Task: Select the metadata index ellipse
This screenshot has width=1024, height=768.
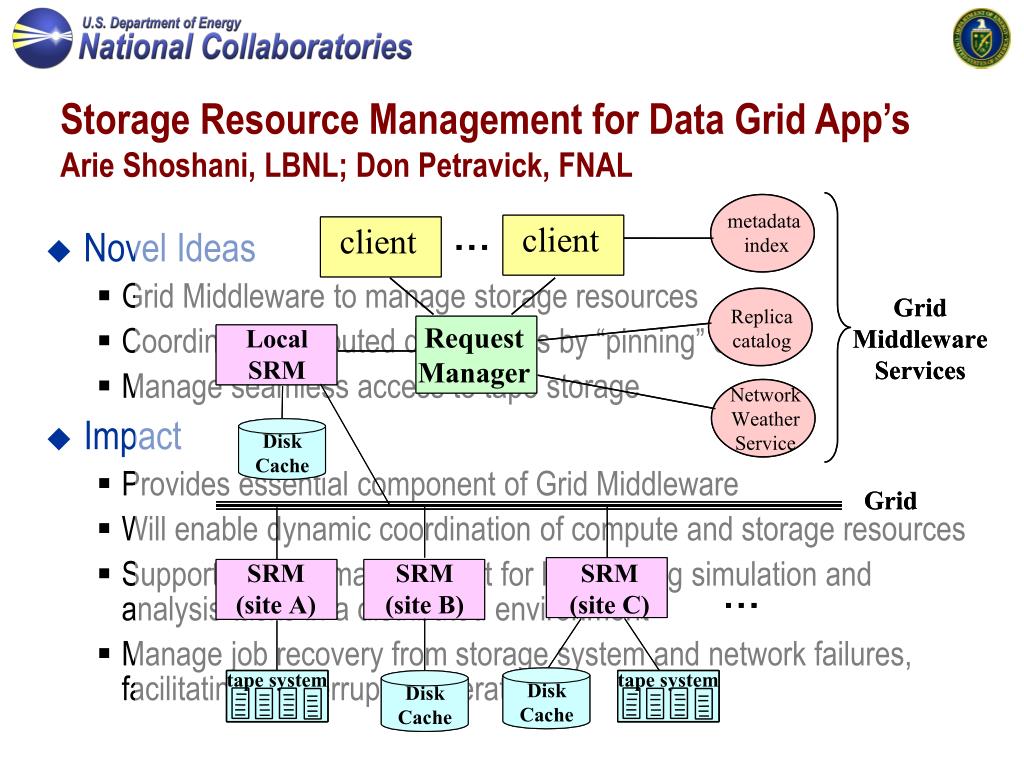Action: pos(763,233)
